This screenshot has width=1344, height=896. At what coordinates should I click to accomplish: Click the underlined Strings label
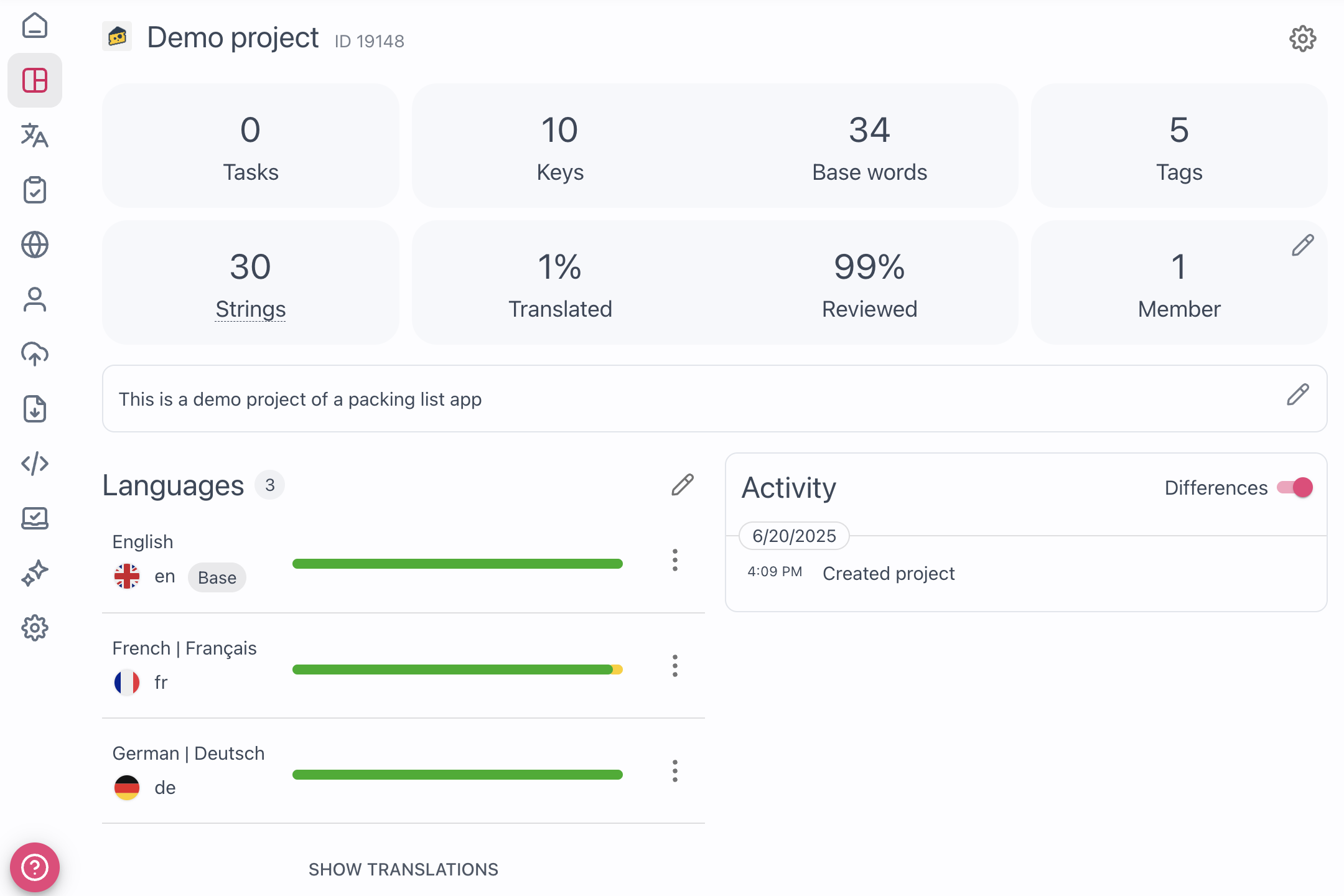251,309
